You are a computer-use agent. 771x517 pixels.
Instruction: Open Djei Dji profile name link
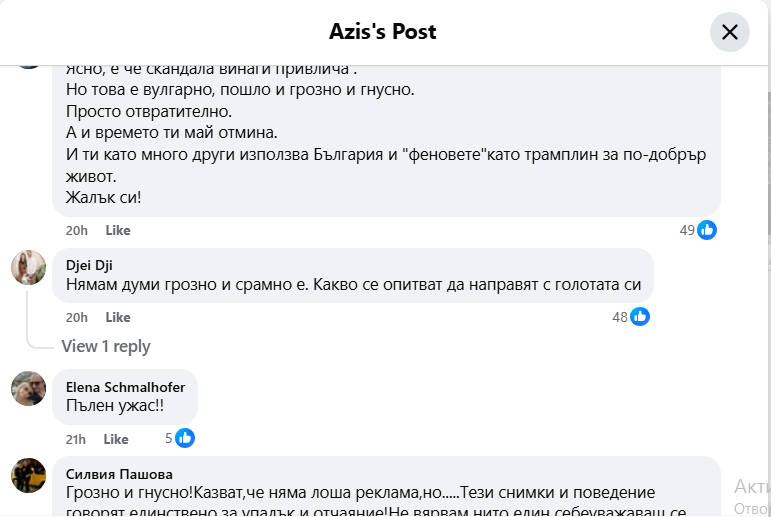click(x=87, y=266)
